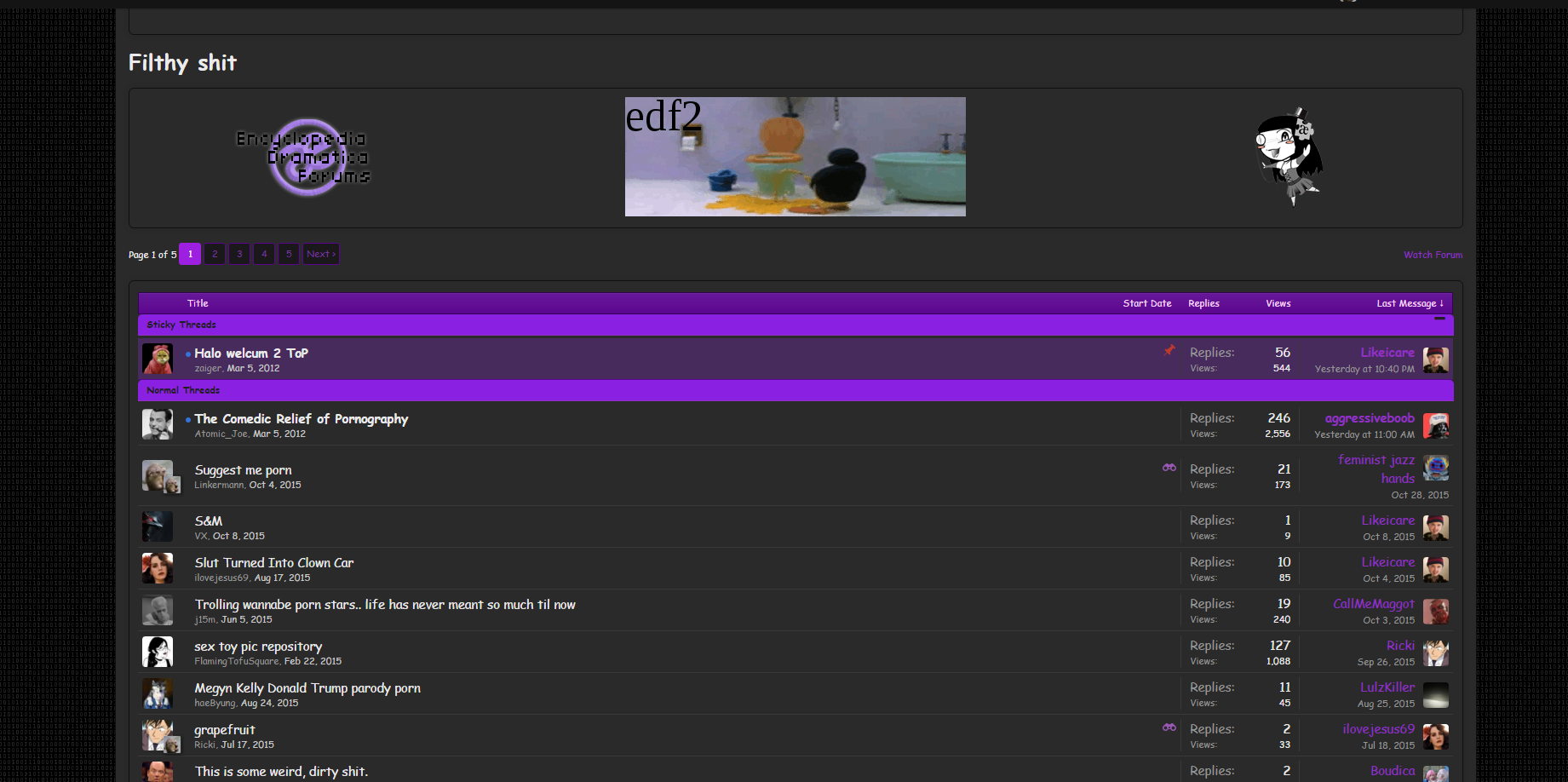1568x782 pixels.
Task: Sort threads by Title column
Action: [x=198, y=303]
